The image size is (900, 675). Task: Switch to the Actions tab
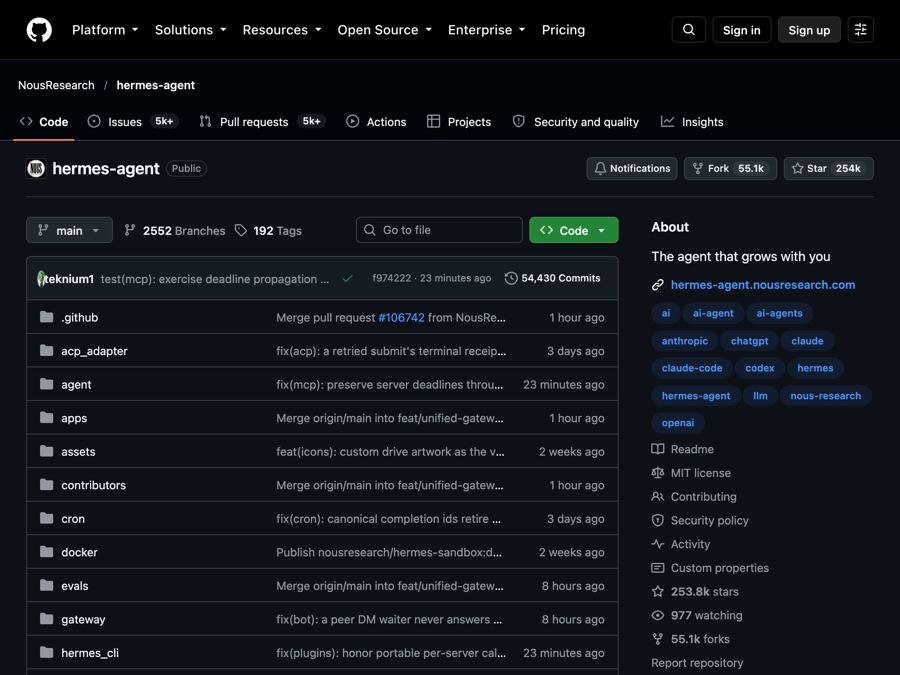pos(377,122)
